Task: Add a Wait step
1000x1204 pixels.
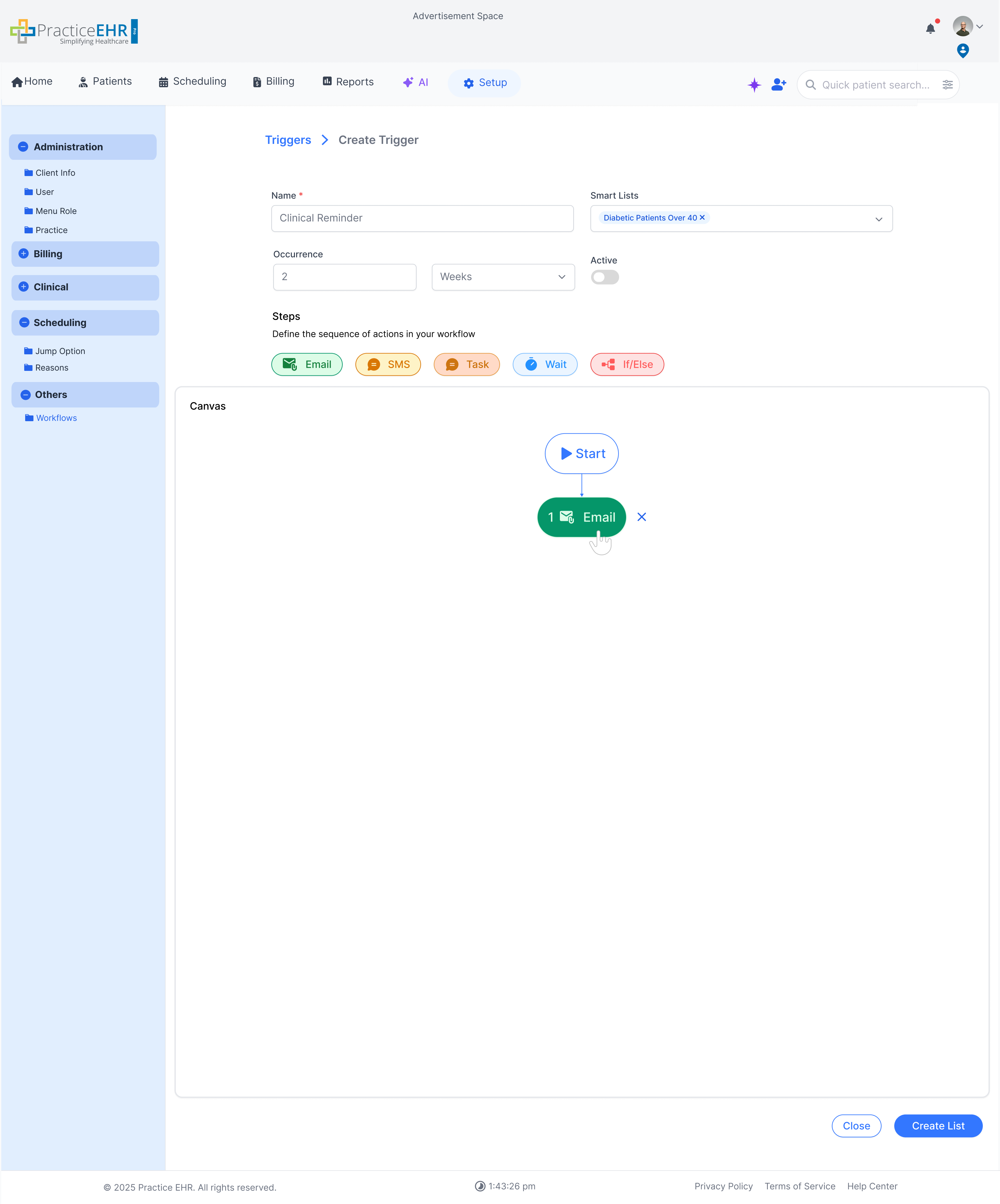Action: (545, 365)
